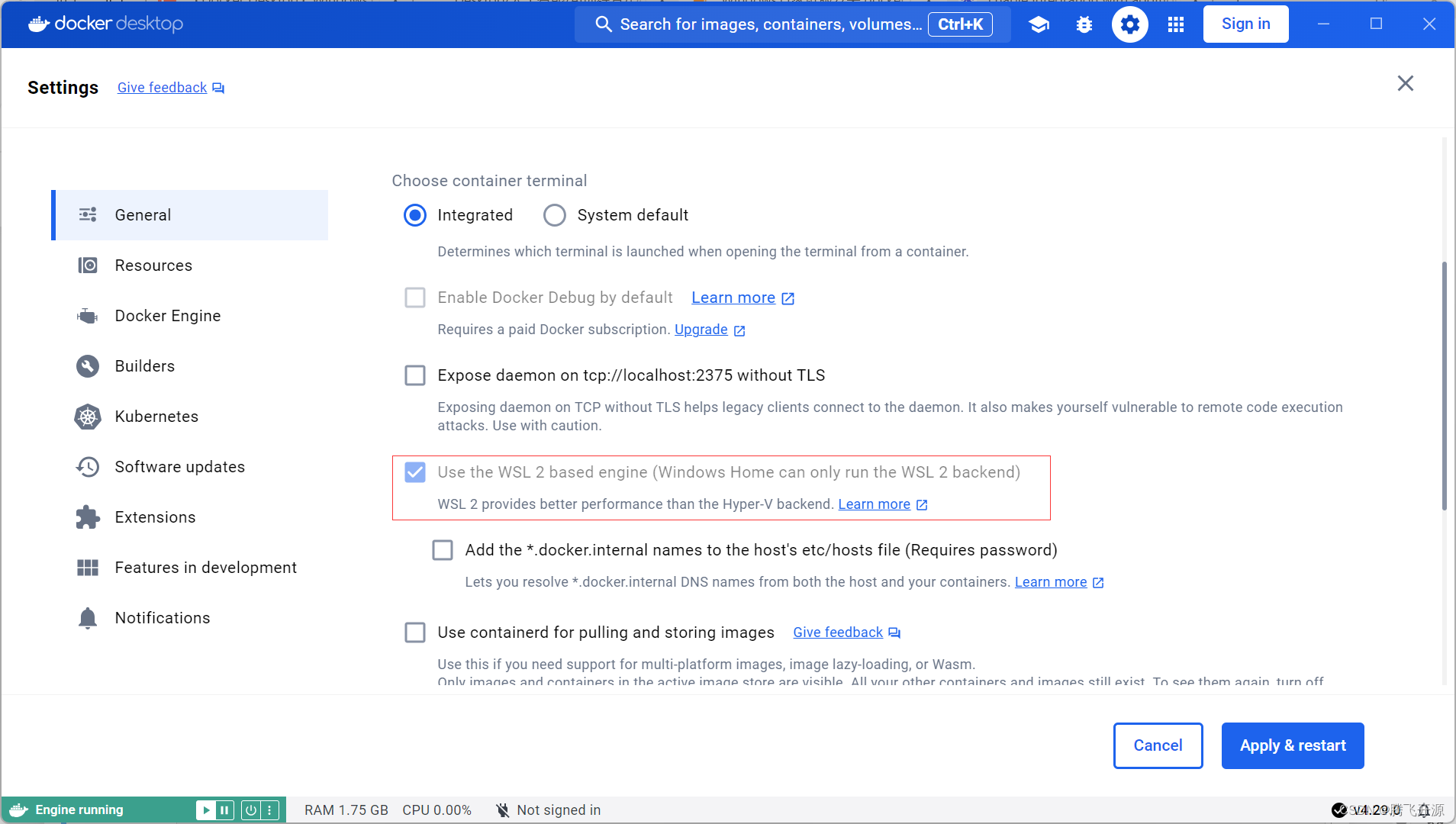The width and height of the screenshot is (1456, 824).
Task: Click the Notifications bell icon
Action: pyautogui.click(x=88, y=618)
